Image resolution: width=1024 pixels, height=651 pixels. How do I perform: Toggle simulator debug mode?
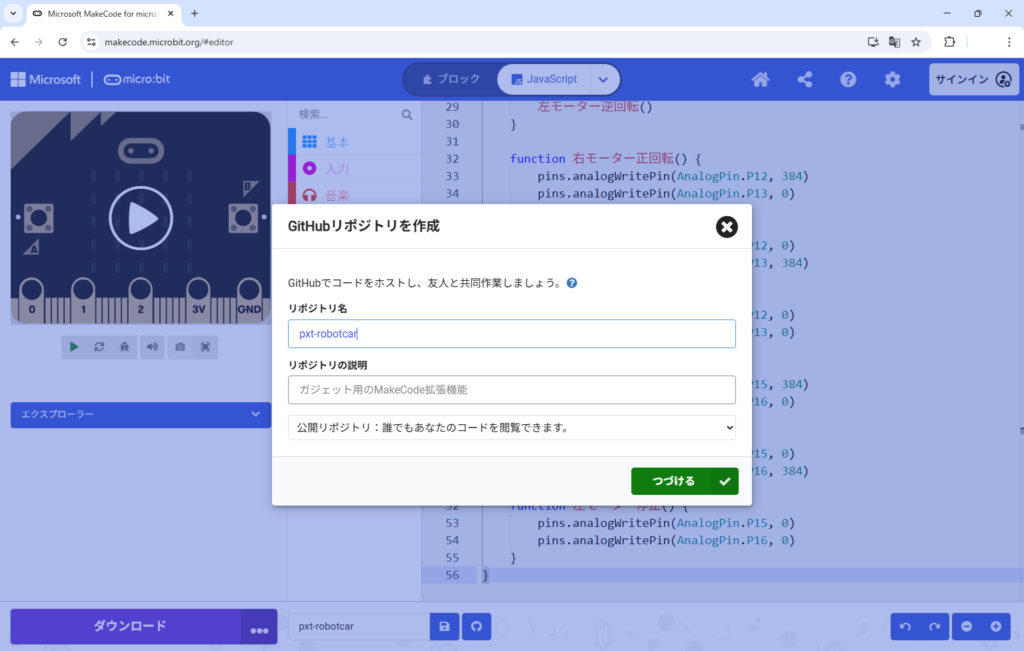coord(125,347)
